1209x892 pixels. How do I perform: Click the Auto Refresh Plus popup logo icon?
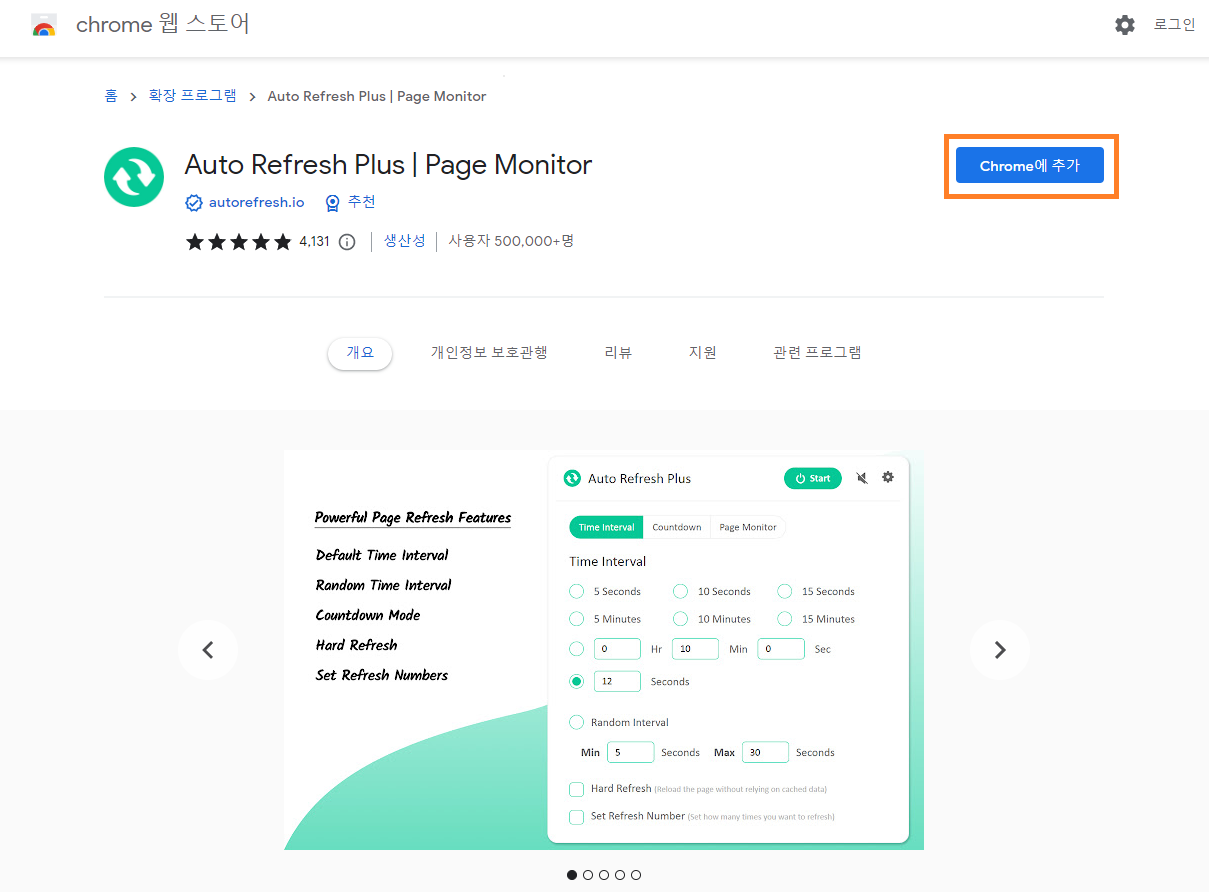(572, 478)
